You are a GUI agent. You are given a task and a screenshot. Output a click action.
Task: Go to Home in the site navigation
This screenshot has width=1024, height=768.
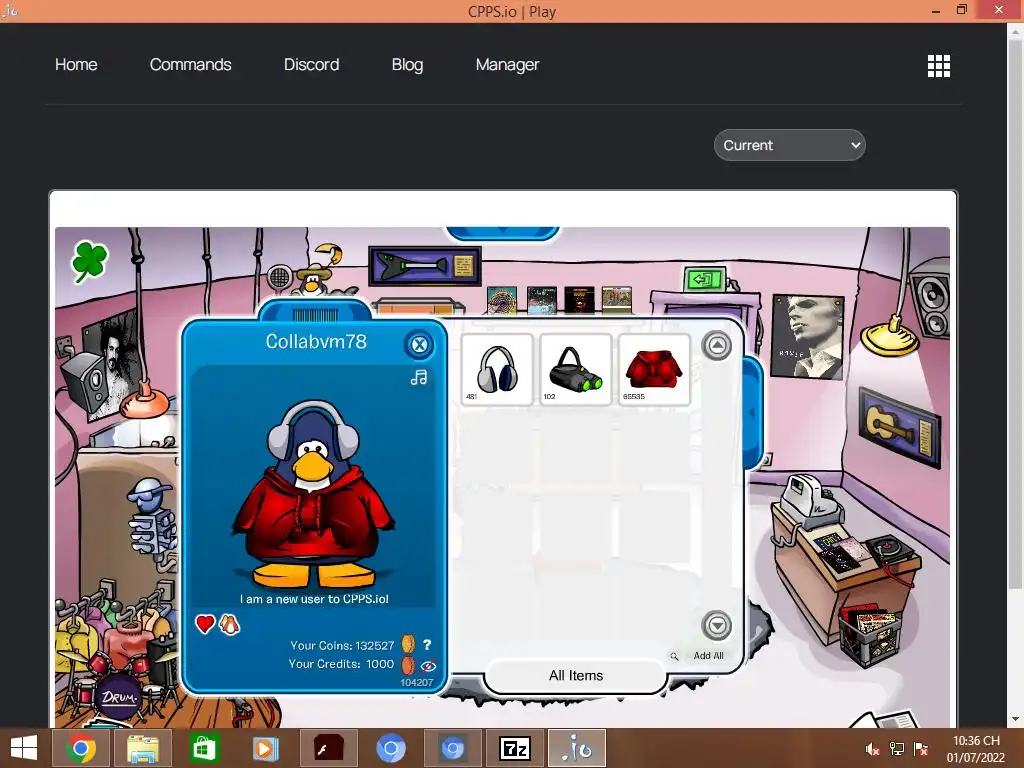tap(76, 65)
